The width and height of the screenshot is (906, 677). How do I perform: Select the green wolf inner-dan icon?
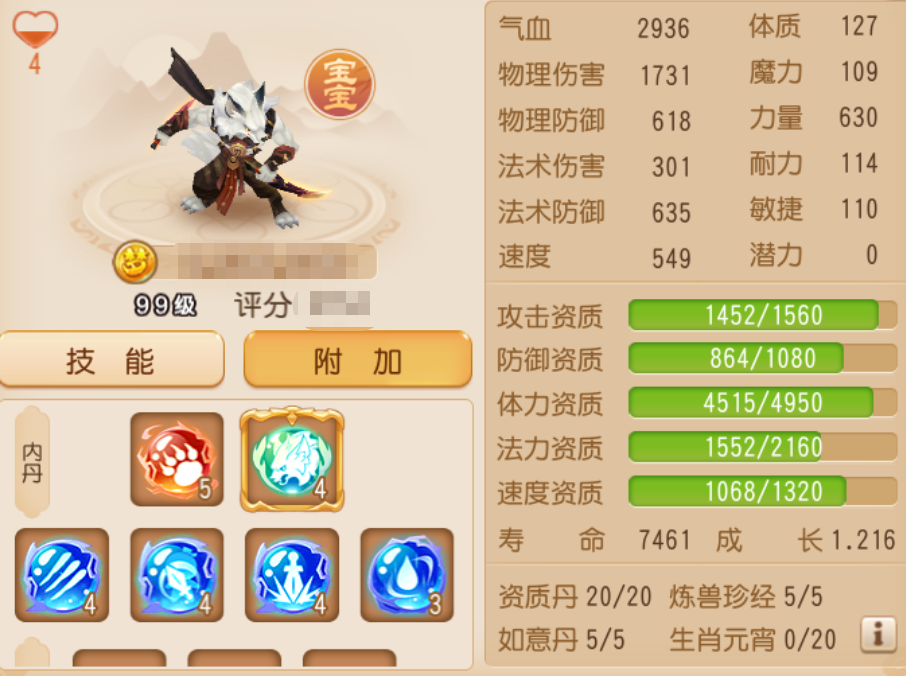tap(292, 459)
